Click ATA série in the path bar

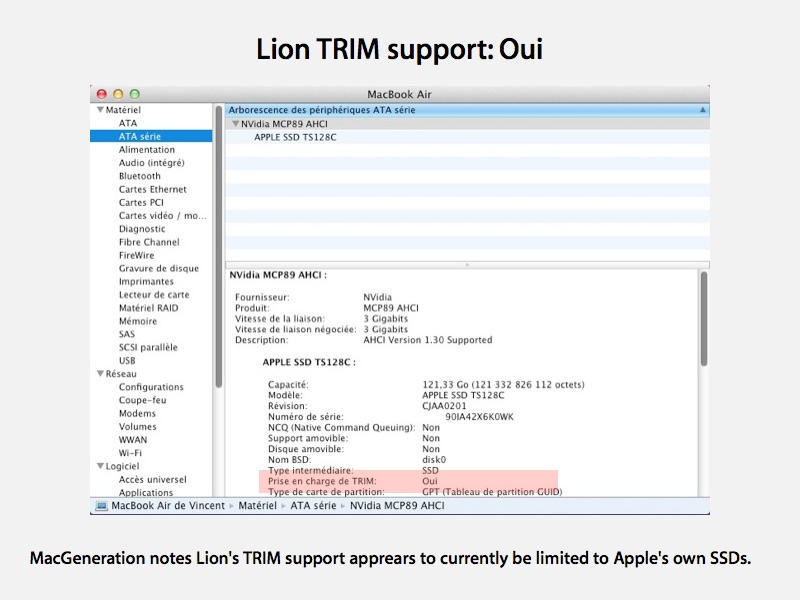(x=313, y=506)
